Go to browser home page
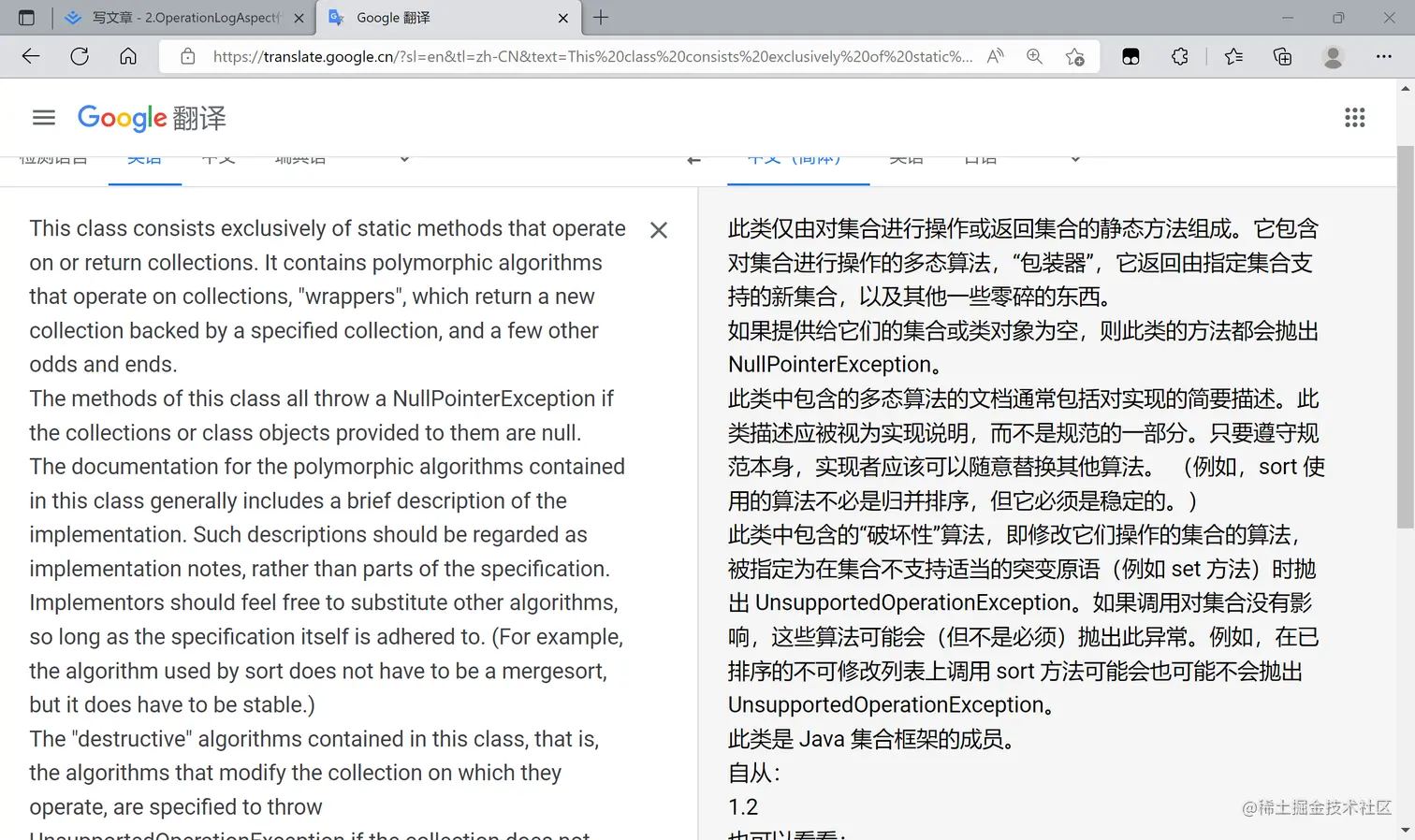Screen dimensions: 1415x840 (x=128, y=56)
